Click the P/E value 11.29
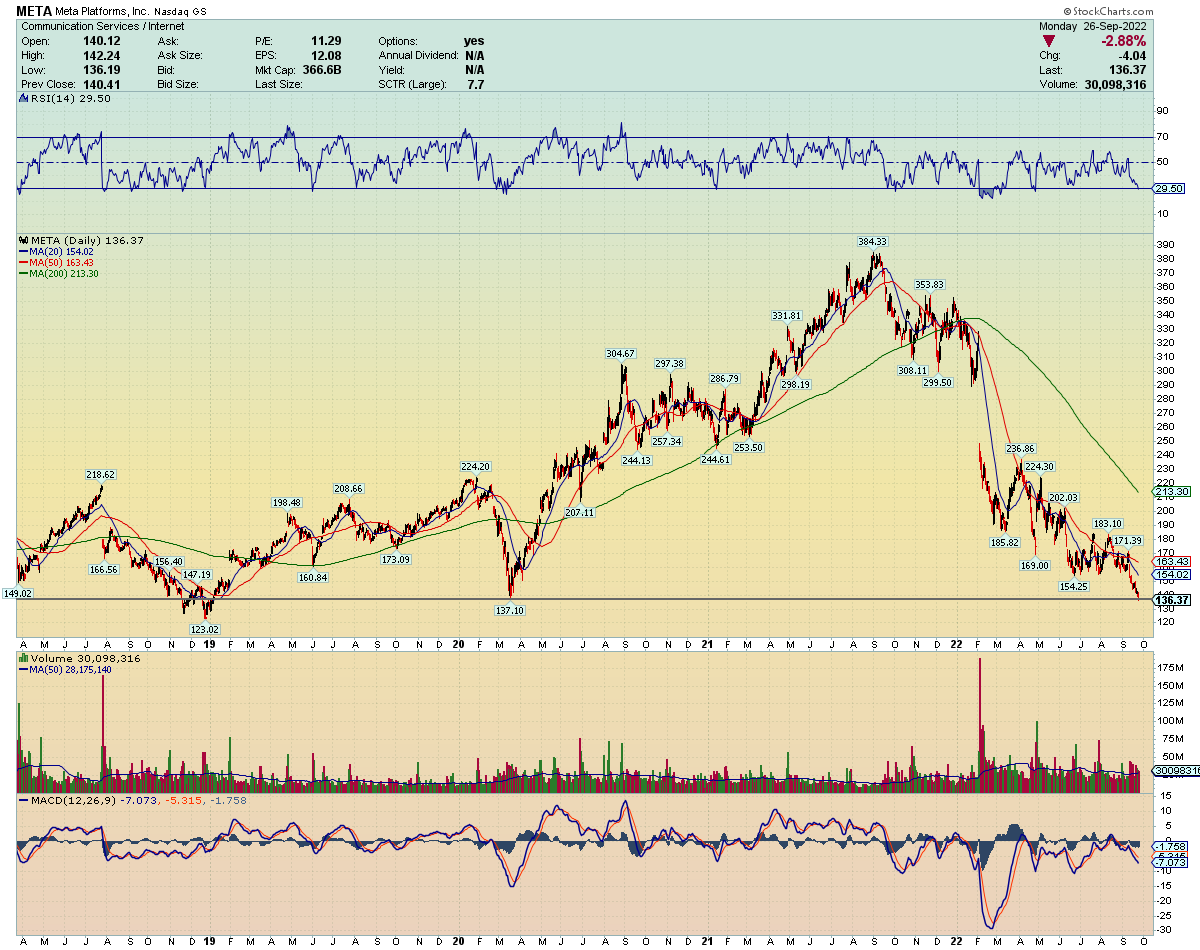This screenshot has height=950, width=1200. point(327,41)
